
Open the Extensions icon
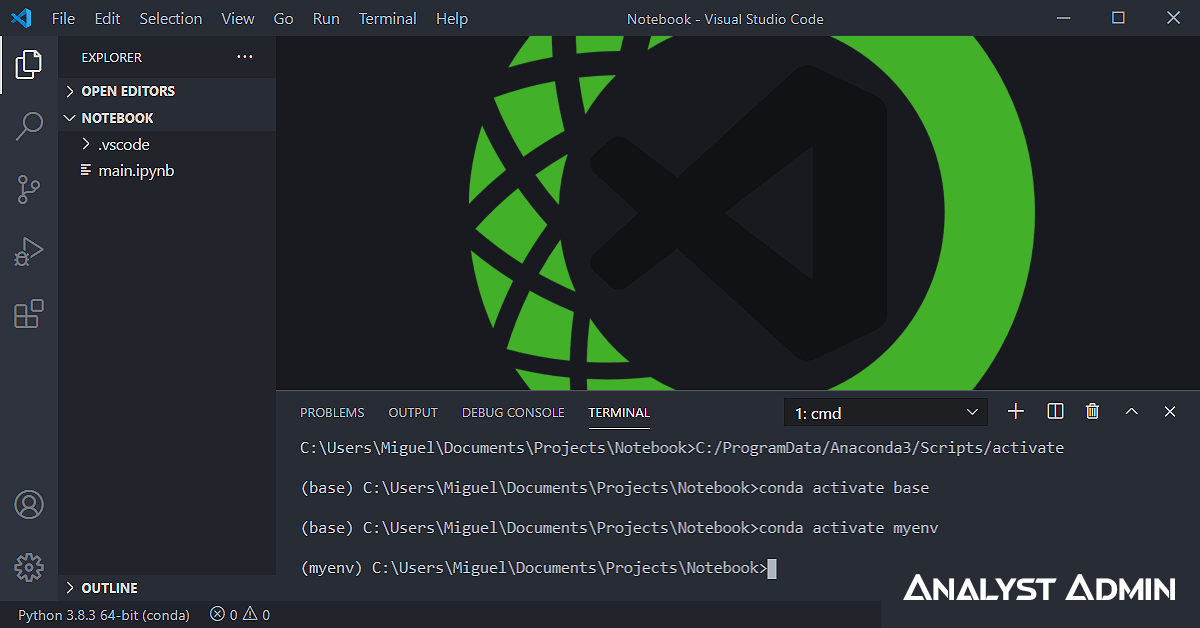29,313
